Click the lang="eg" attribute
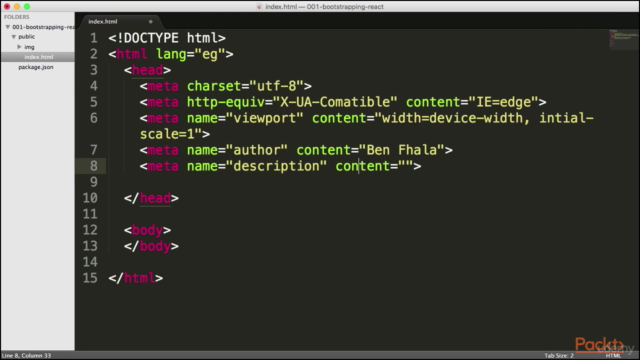The image size is (640, 360). pos(191,54)
